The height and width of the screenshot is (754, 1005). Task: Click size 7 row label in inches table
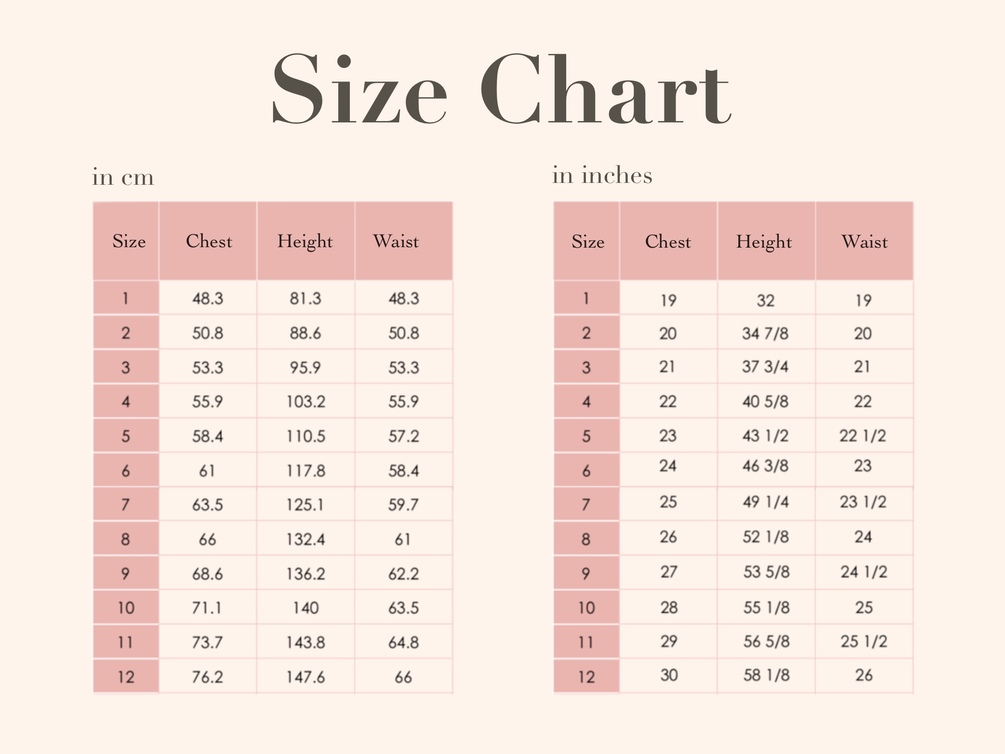click(586, 503)
